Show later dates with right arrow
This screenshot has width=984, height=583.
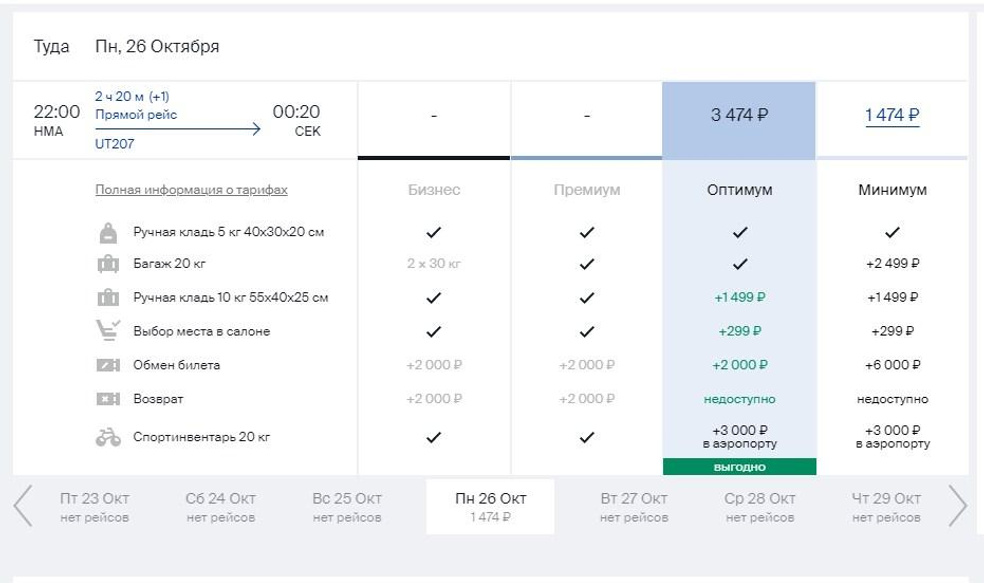click(958, 506)
